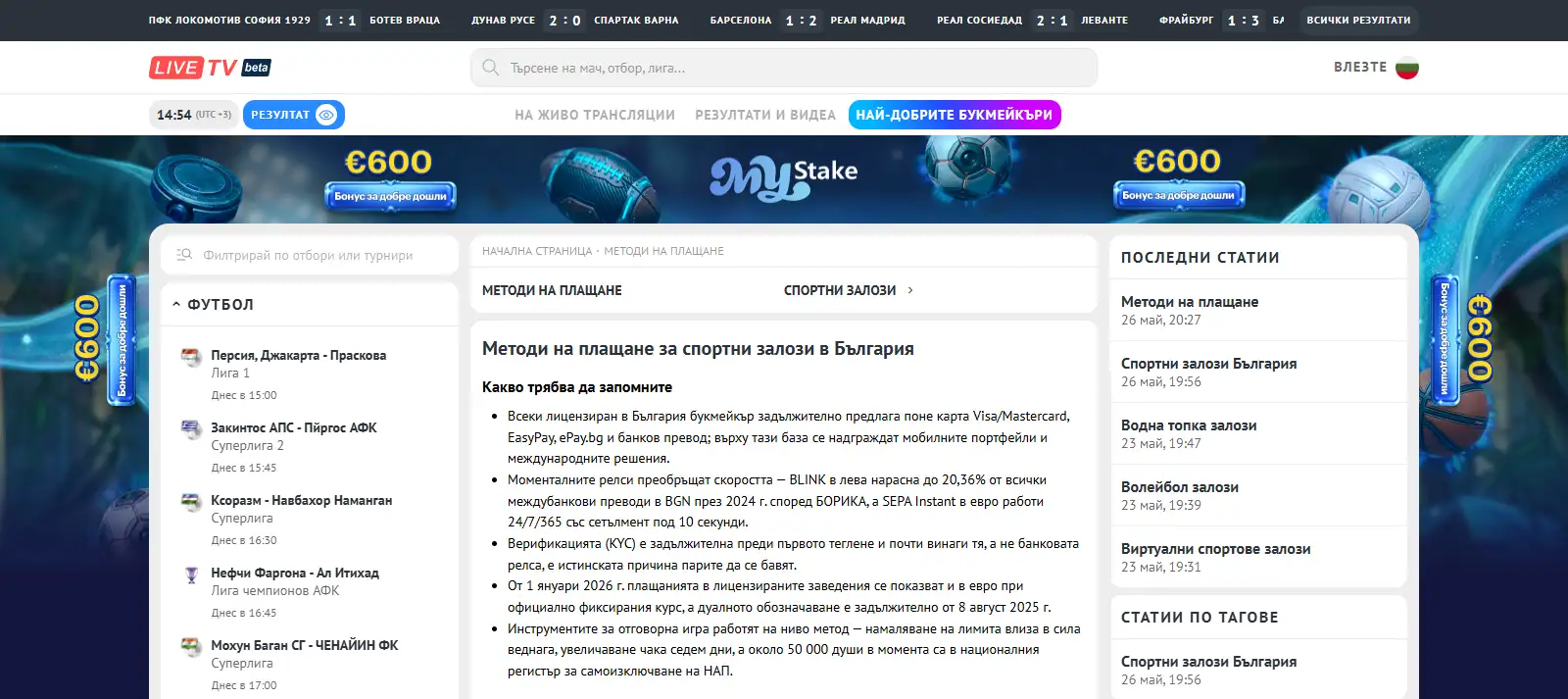This screenshot has width=1568, height=699.
Task: Click the league icon beside Закинтос АПС - Пйргос АФК
Action: tap(191, 429)
